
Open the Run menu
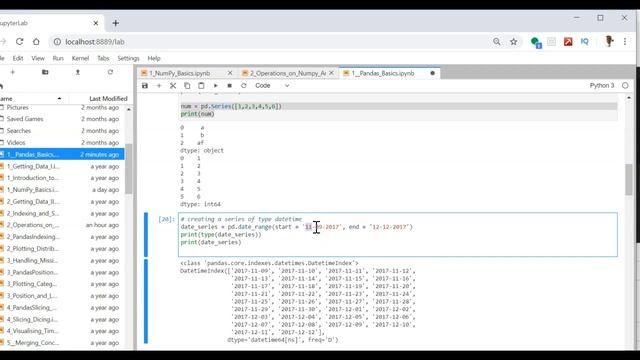pos(58,58)
